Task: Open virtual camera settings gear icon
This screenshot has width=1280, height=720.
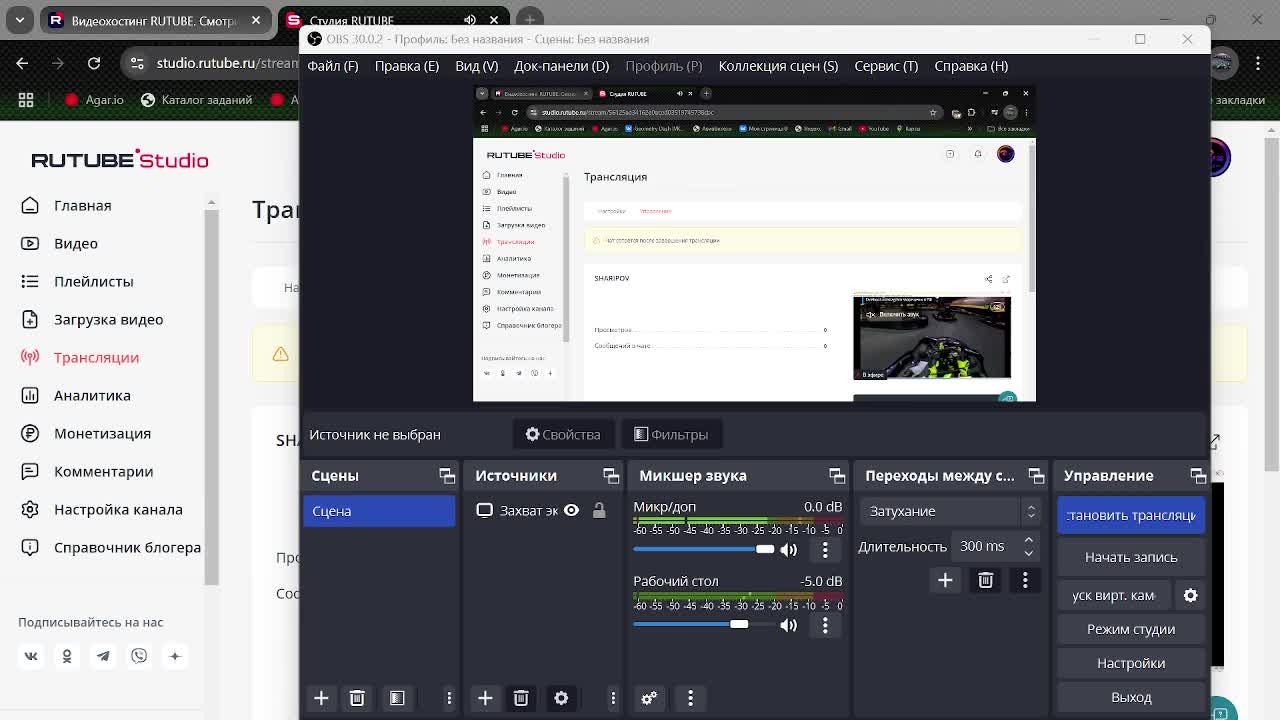Action: (1190, 595)
